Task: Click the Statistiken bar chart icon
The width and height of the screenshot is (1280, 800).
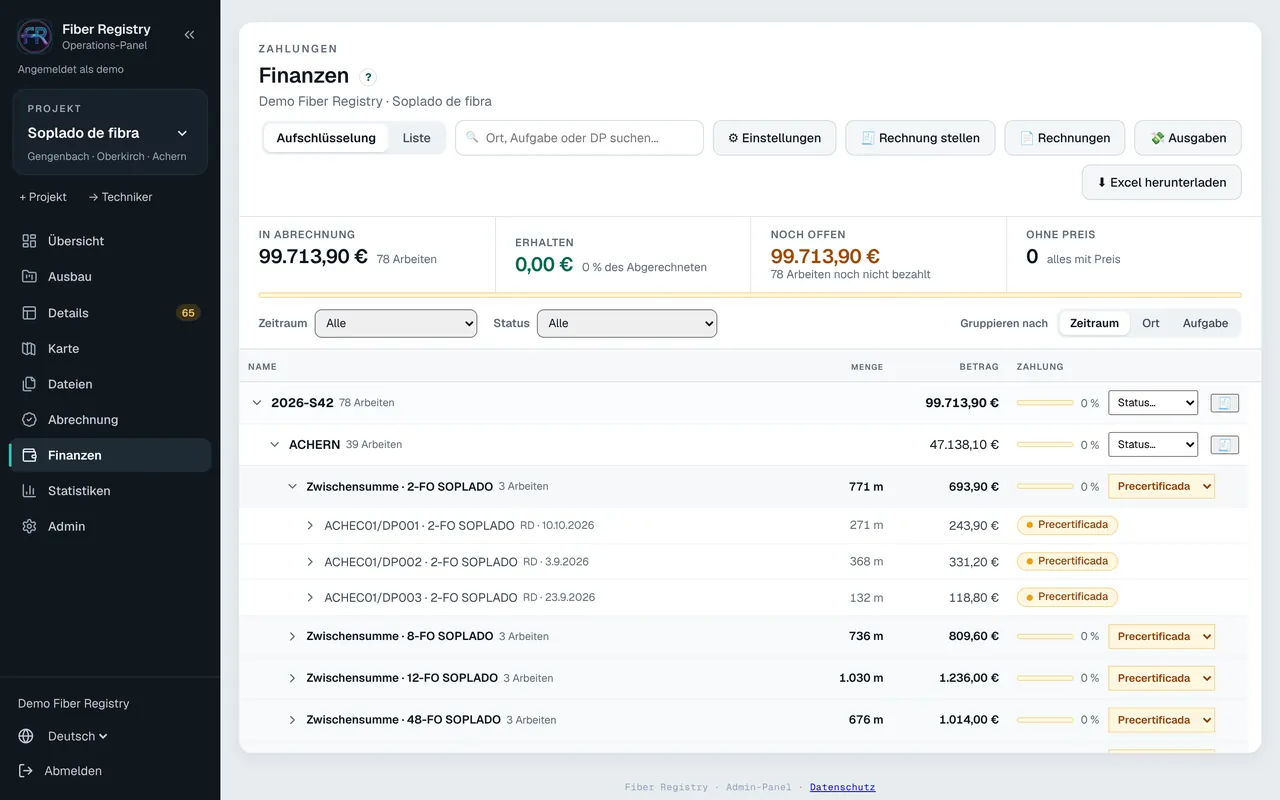Action: tap(29, 491)
